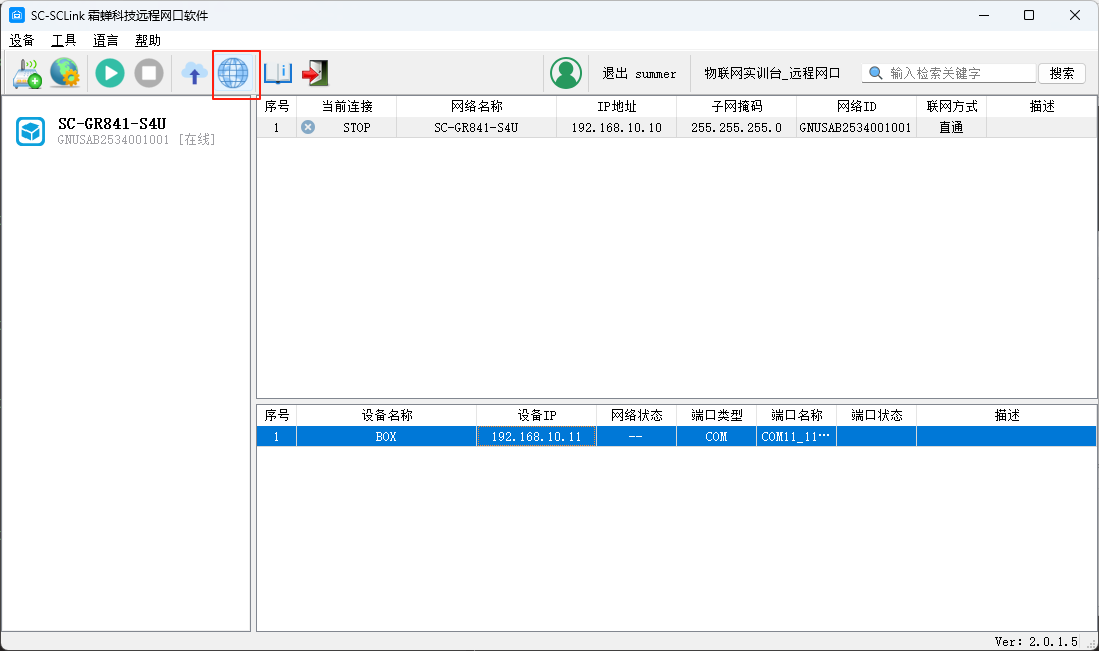Open the 设备 menu

(22, 41)
